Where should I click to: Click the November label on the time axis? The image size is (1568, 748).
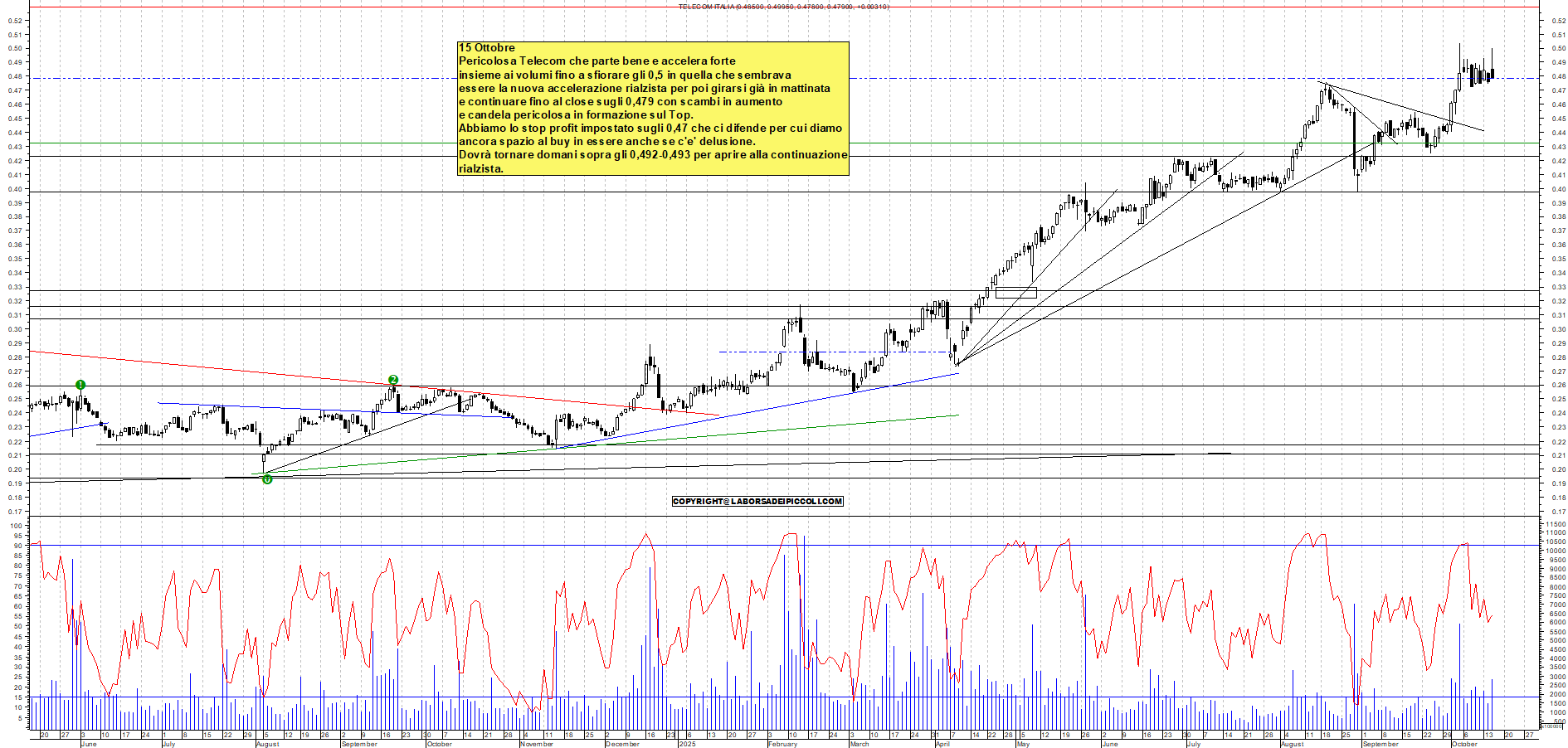[536, 744]
